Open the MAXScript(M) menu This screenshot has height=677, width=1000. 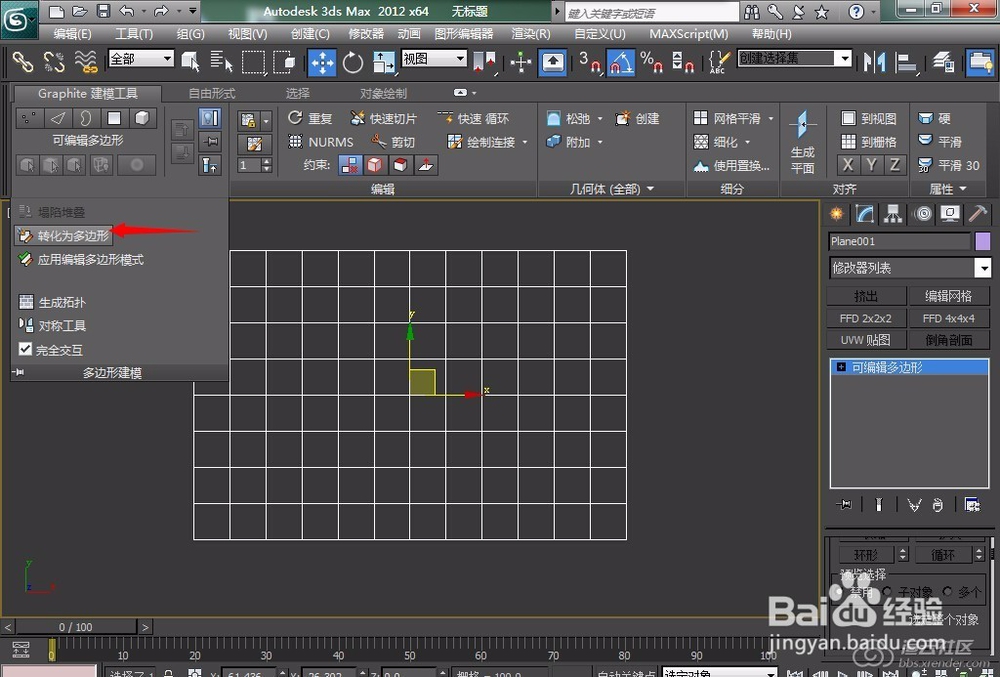[688, 34]
